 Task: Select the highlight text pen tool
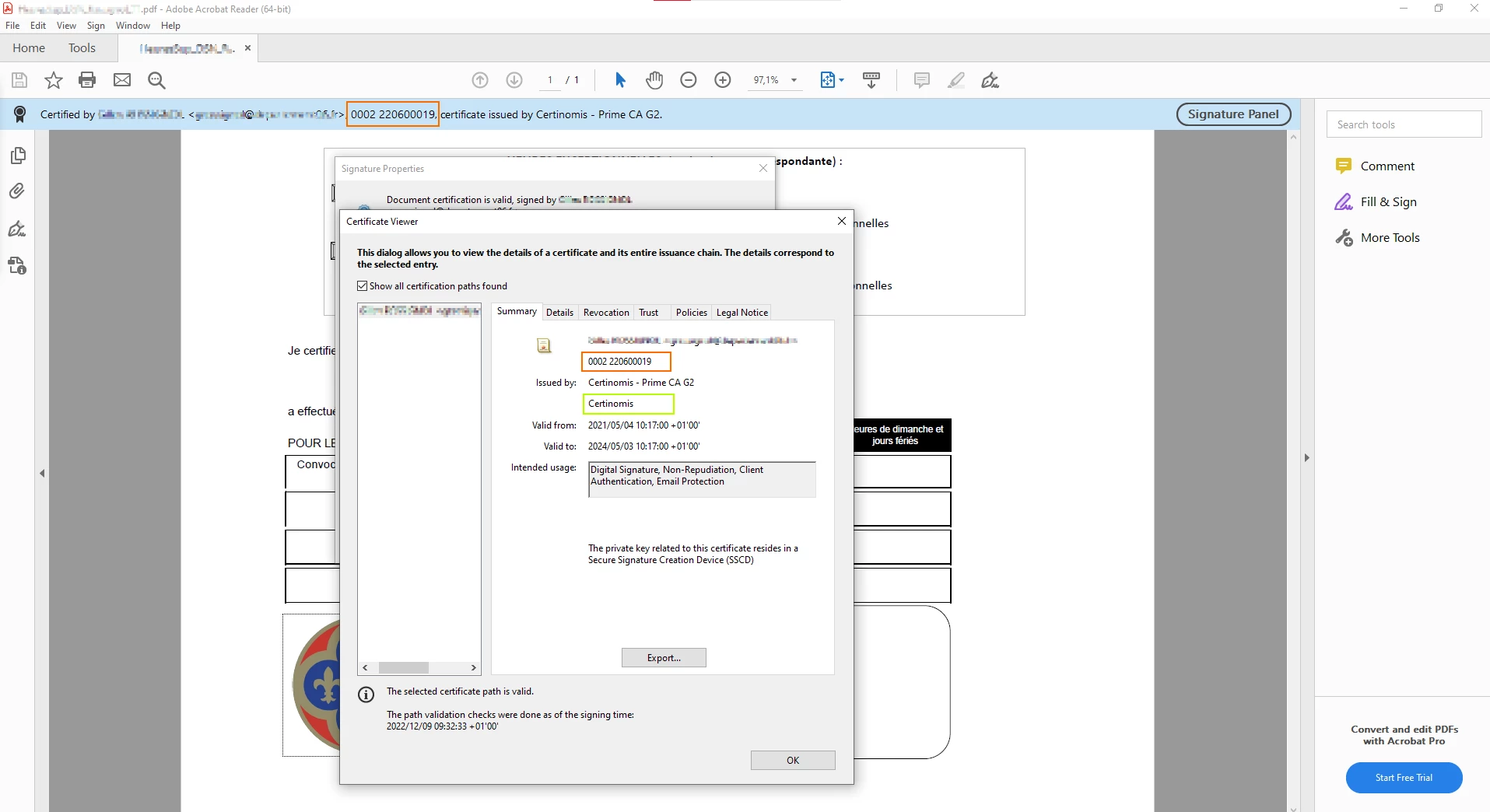tap(956, 80)
